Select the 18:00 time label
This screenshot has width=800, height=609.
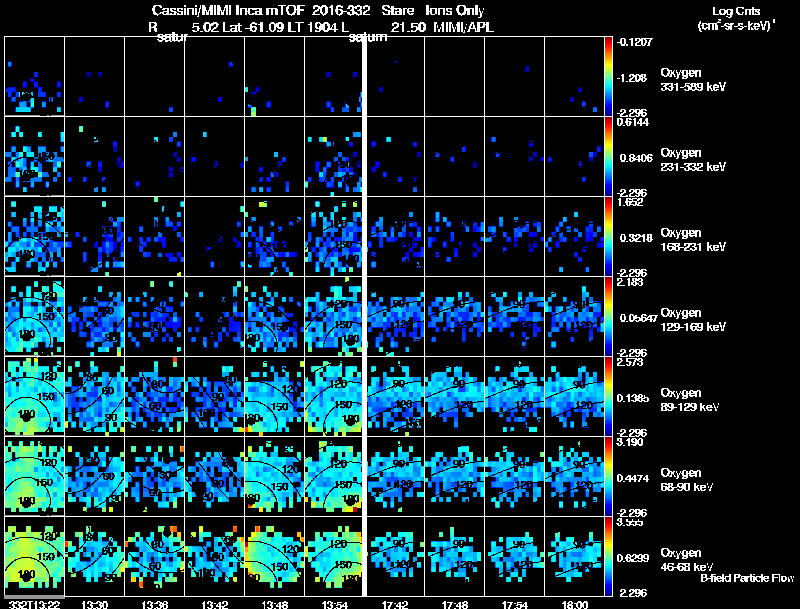[574, 604]
